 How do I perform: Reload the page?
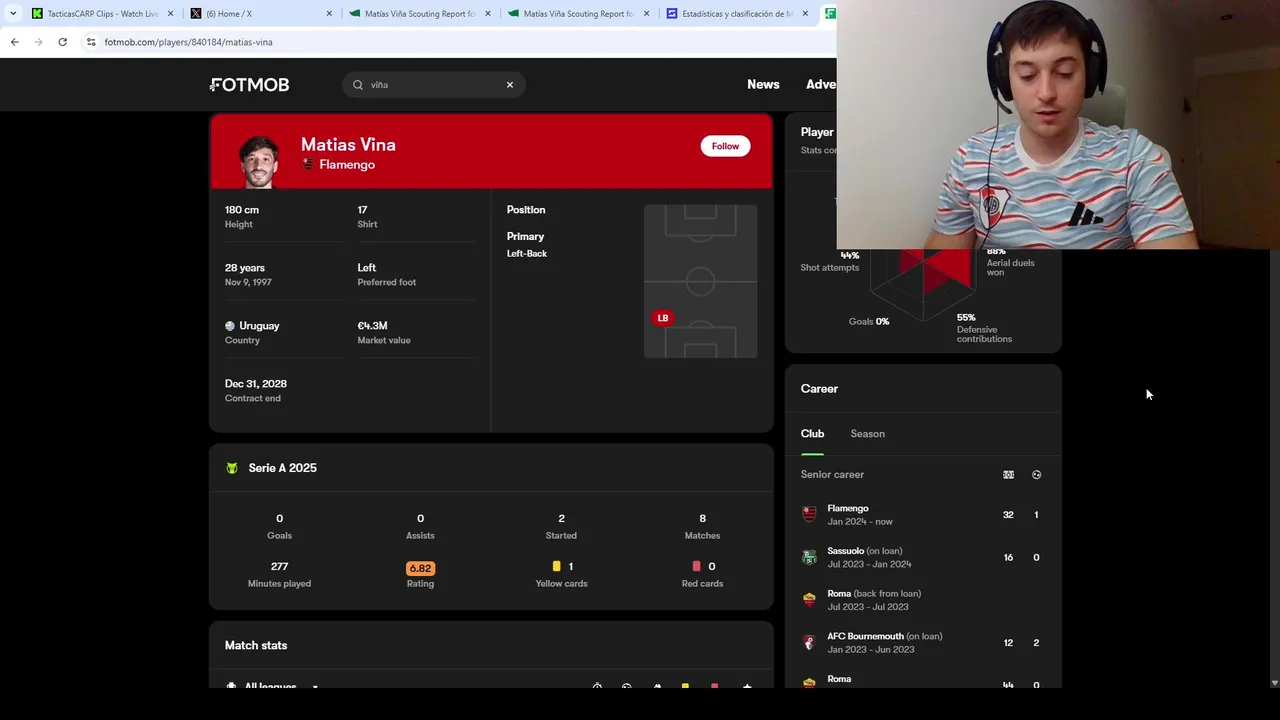pos(62,42)
